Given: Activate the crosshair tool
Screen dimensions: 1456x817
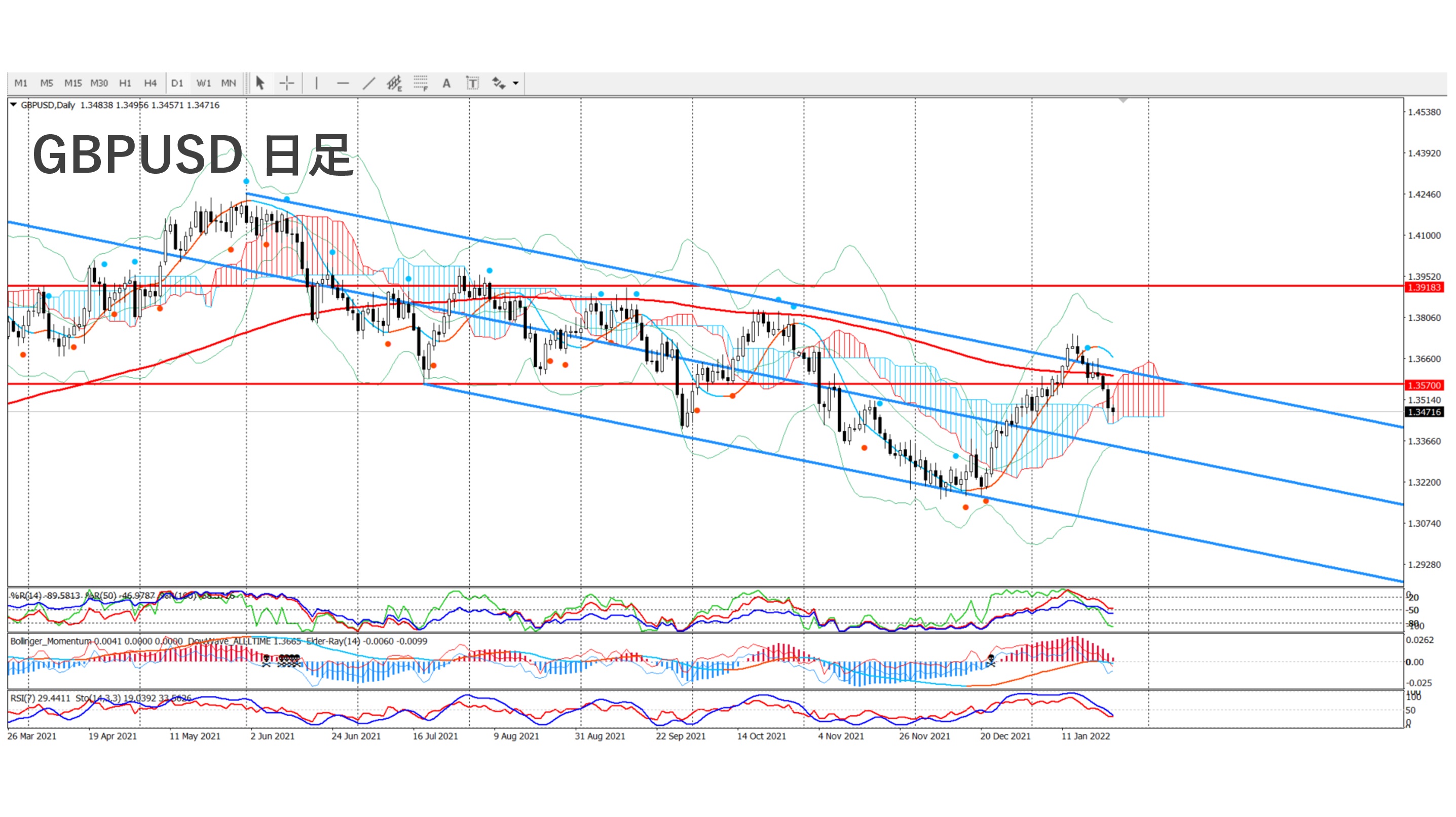Looking at the screenshot, I should point(286,83).
